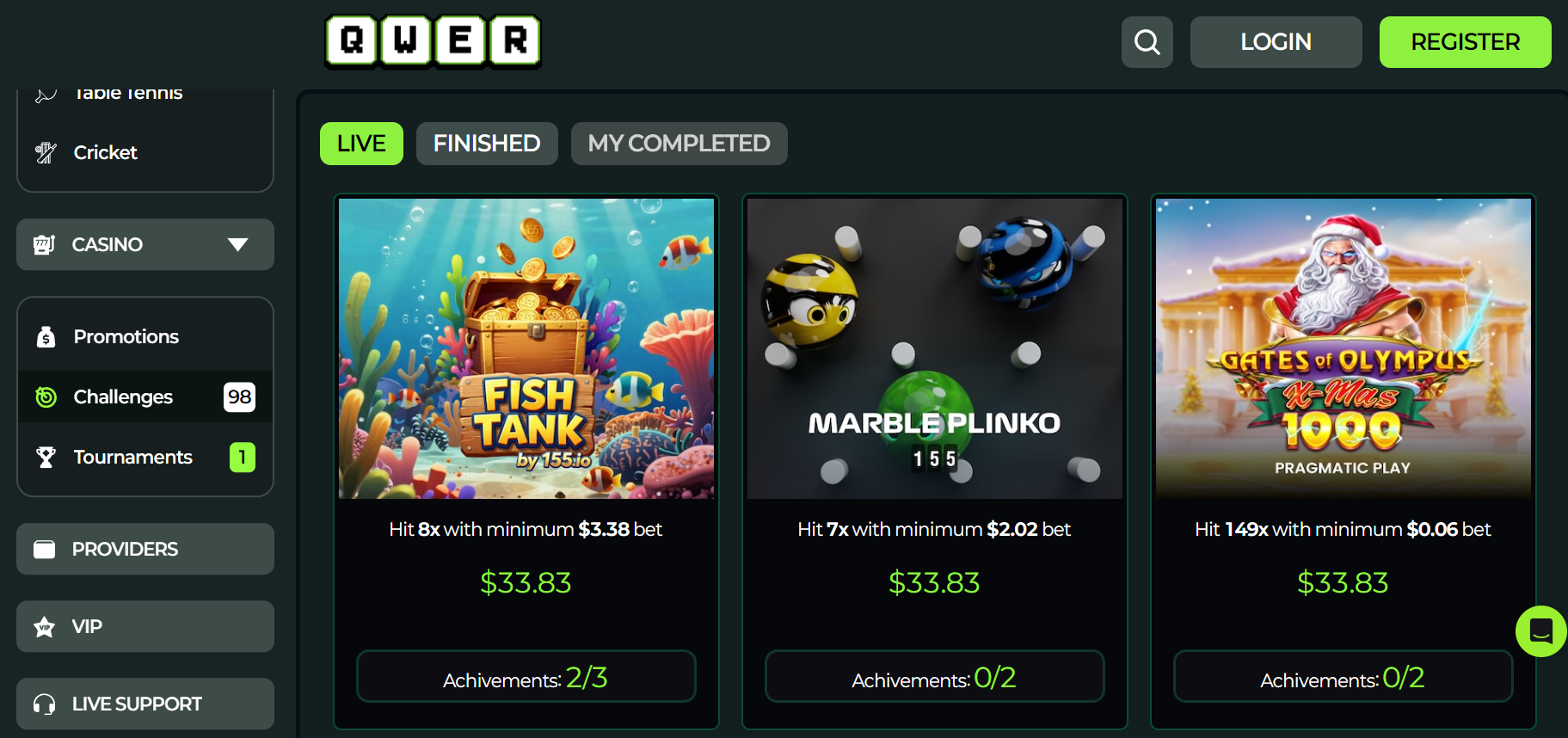Select the LIVE challenges tab
The height and width of the screenshot is (738, 1568).
361,143
